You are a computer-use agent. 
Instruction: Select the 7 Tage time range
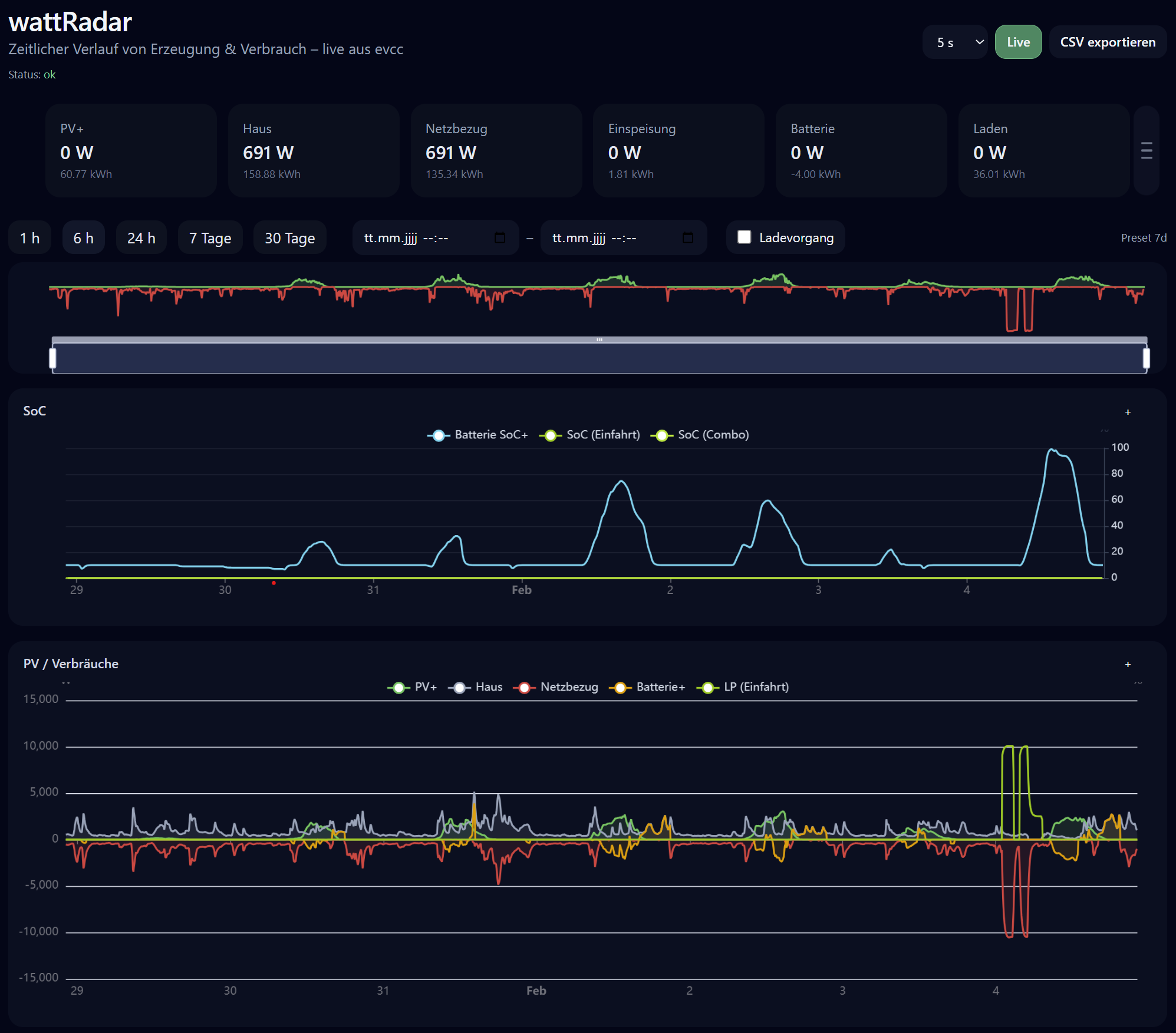click(x=210, y=238)
